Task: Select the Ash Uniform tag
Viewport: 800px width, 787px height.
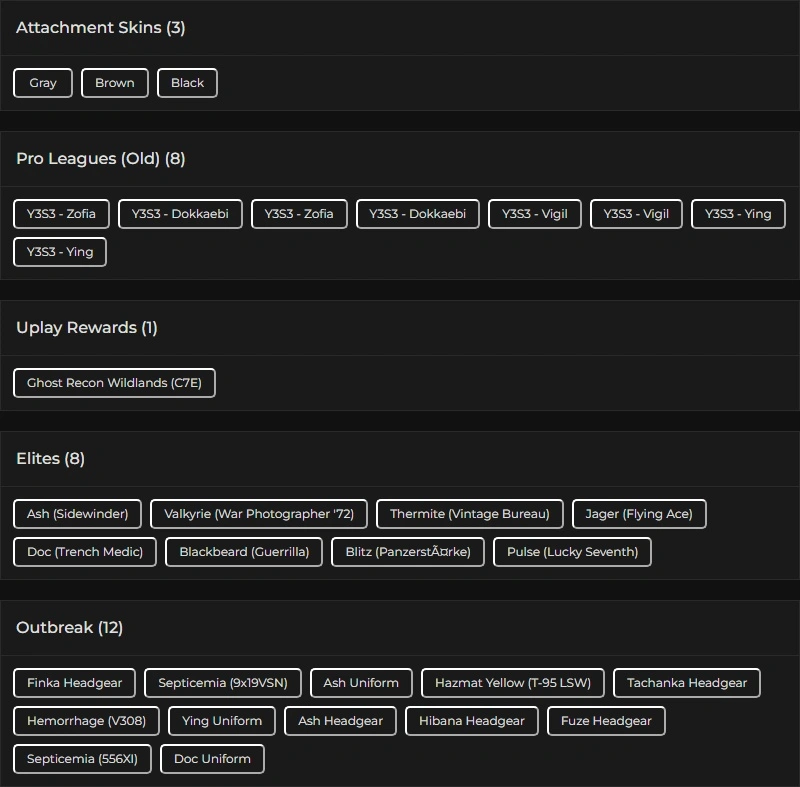Action: [x=361, y=682]
